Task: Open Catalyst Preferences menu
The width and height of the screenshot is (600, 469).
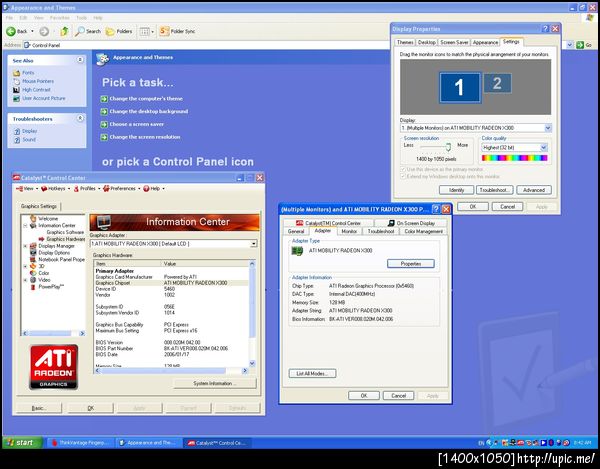Action: [x=122, y=189]
